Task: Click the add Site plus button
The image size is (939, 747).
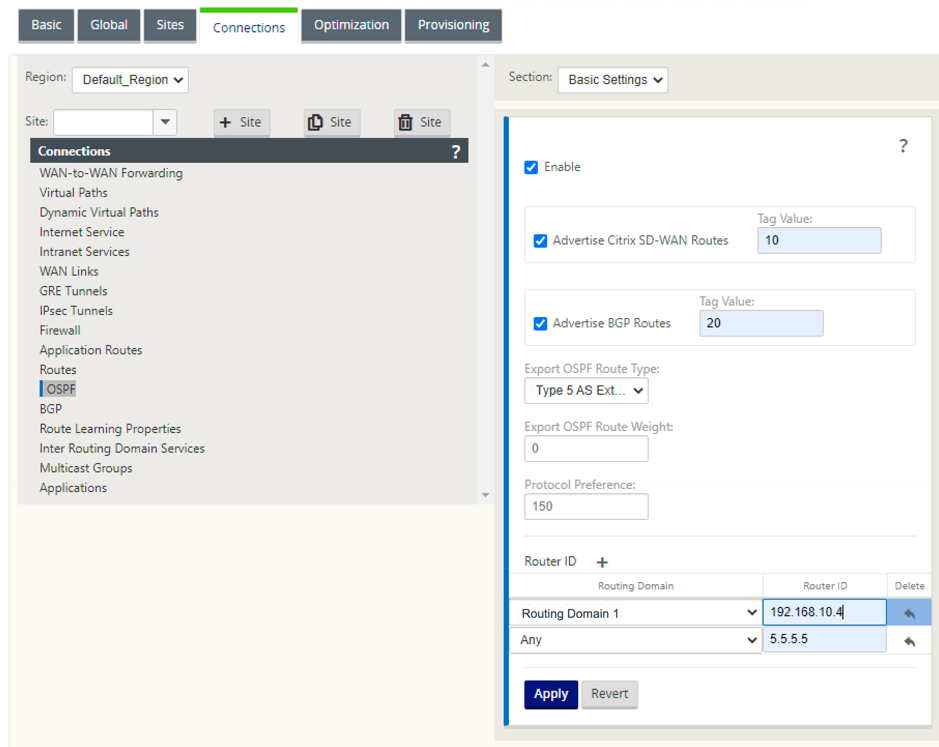Action: [241, 122]
